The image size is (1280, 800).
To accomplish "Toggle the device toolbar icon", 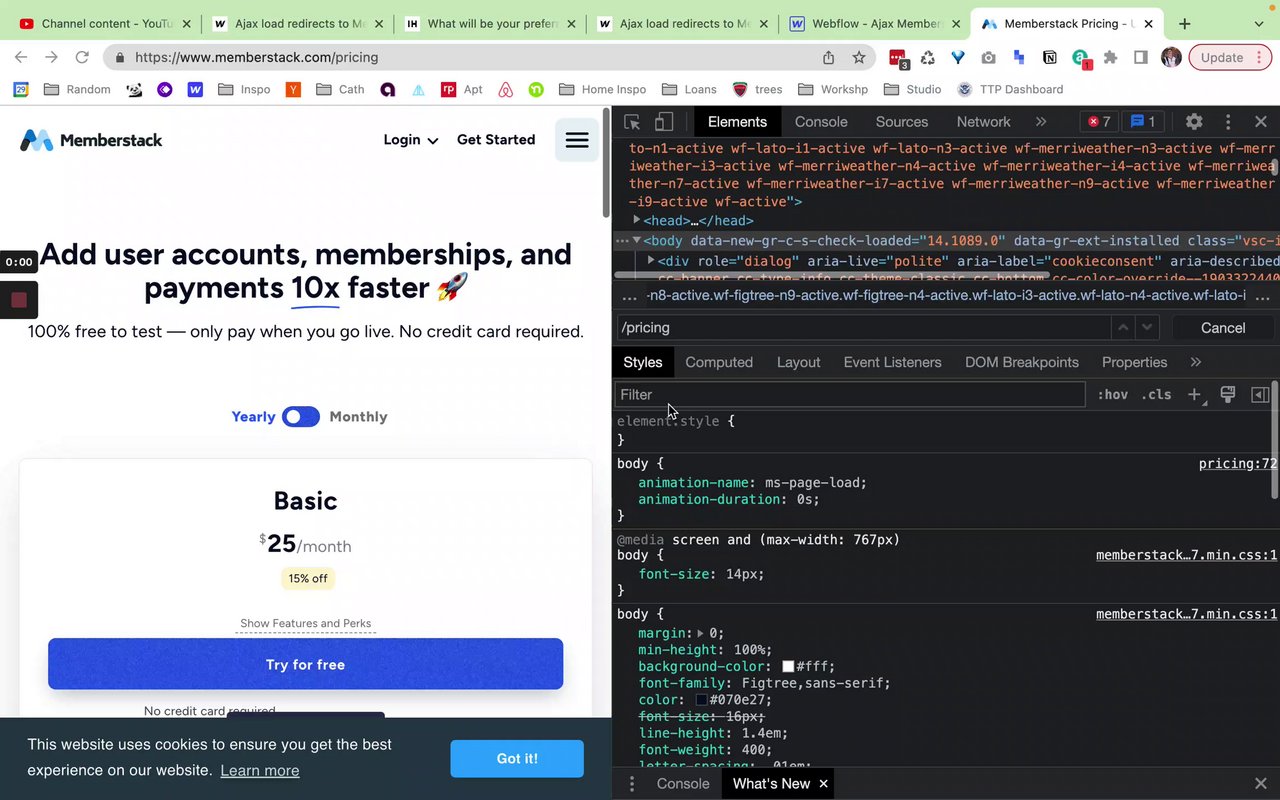I will (x=664, y=122).
